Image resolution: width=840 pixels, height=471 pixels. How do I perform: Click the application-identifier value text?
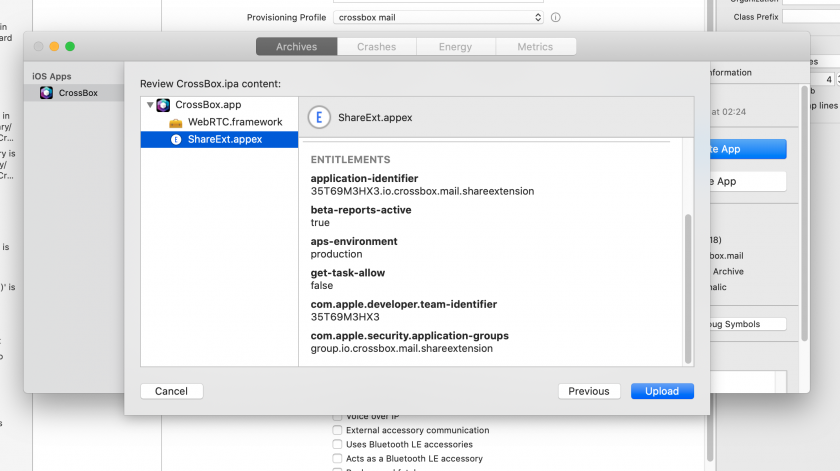(422, 191)
